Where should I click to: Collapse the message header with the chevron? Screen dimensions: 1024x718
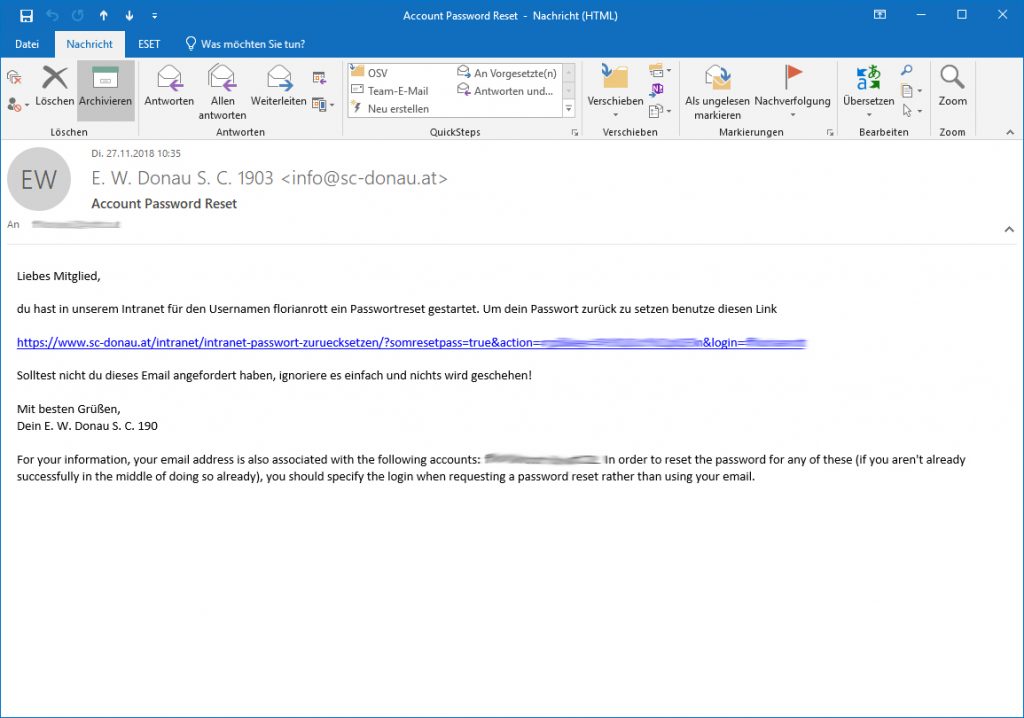pos(1009,229)
